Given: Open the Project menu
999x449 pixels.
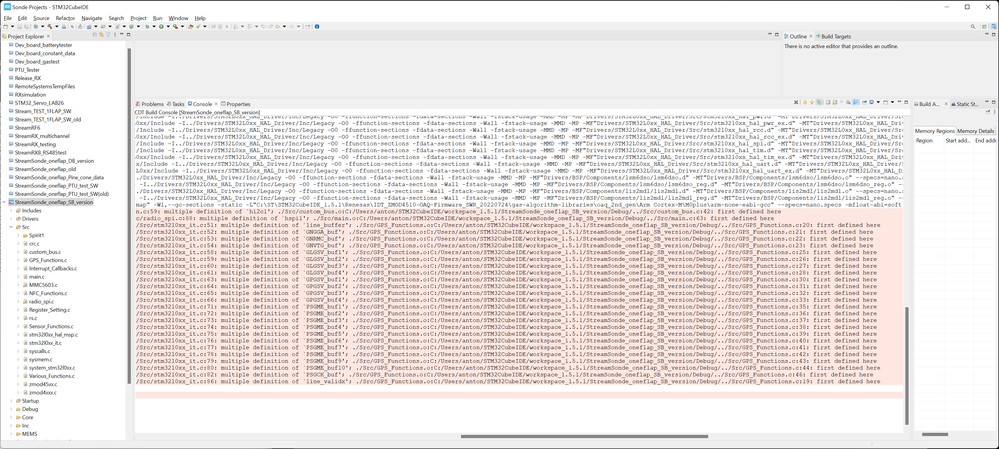Looking at the screenshot, I should [x=138, y=18].
